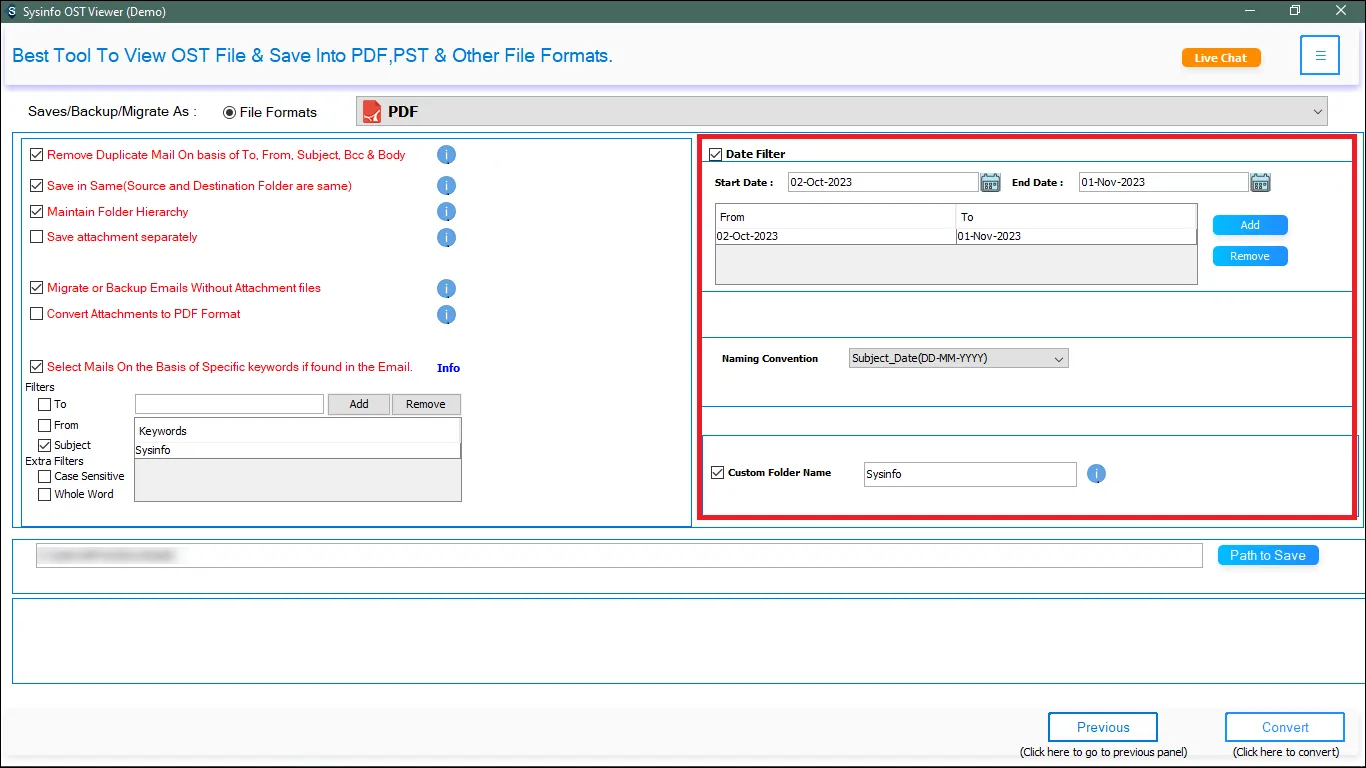The image size is (1366, 768).
Task: Click info icon next to Maintain Folder Hierarchy
Action: [x=447, y=212]
